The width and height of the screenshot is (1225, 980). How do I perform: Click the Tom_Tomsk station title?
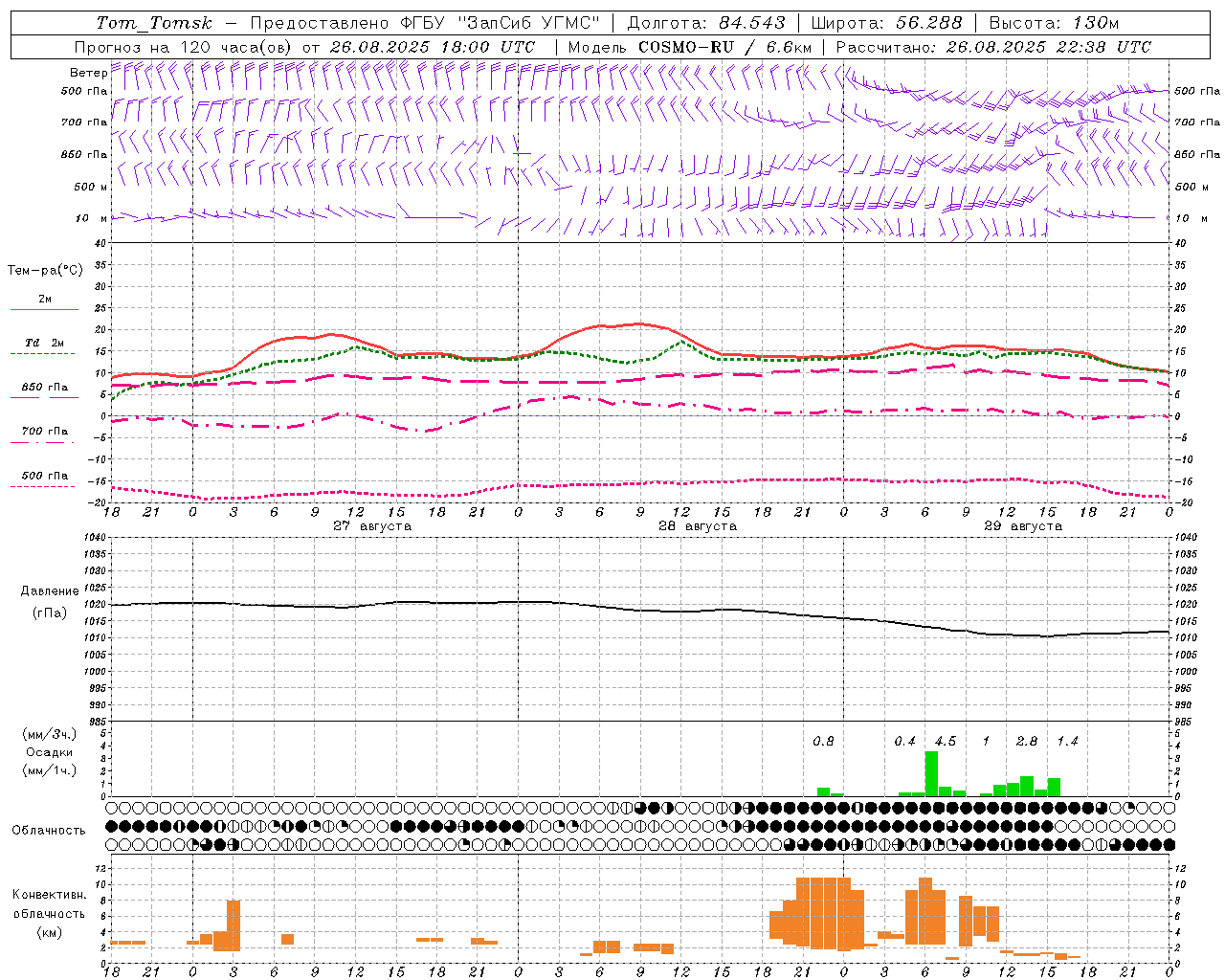click(154, 23)
